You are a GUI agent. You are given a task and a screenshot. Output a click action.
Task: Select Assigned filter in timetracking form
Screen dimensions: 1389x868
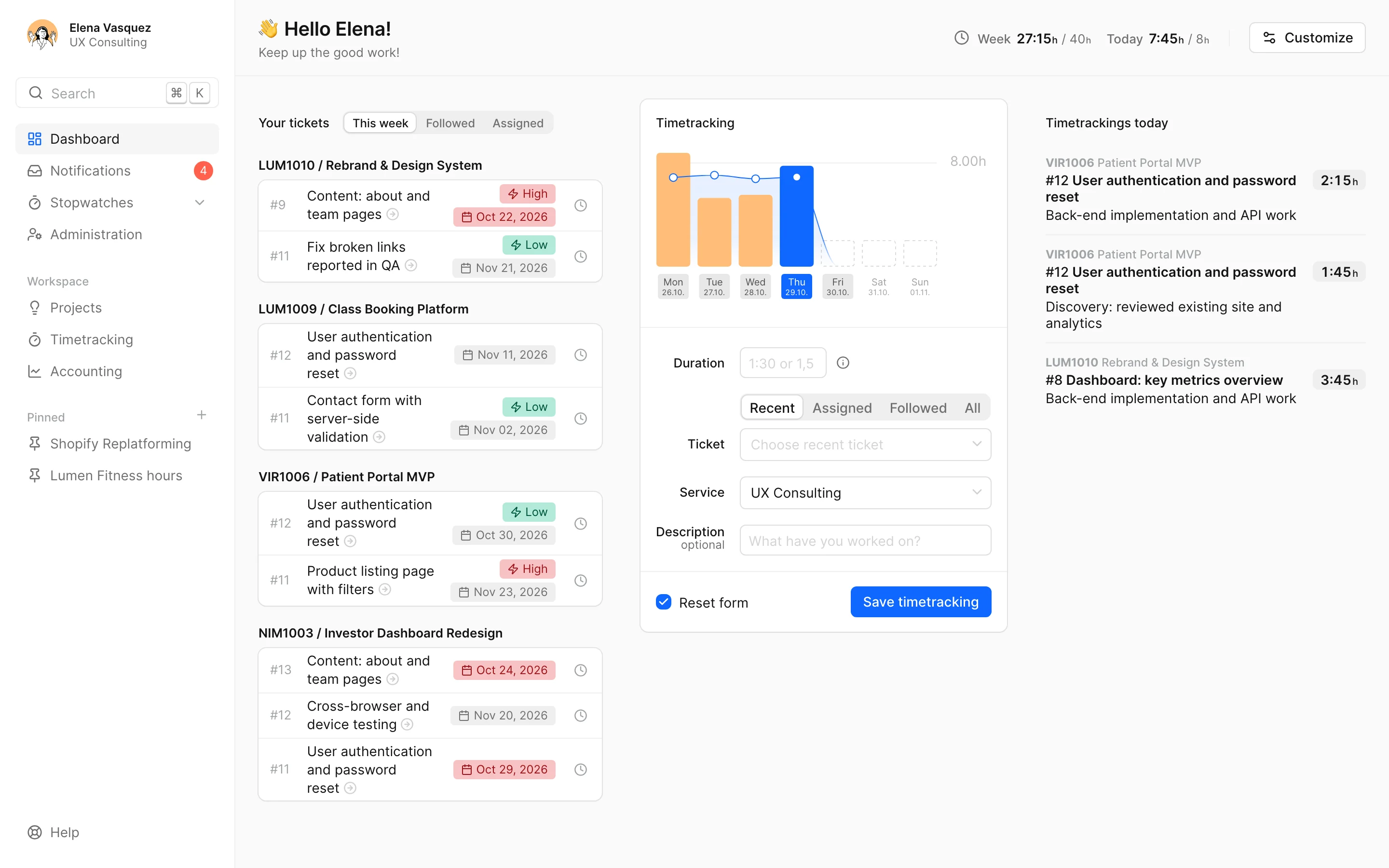coord(842,407)
